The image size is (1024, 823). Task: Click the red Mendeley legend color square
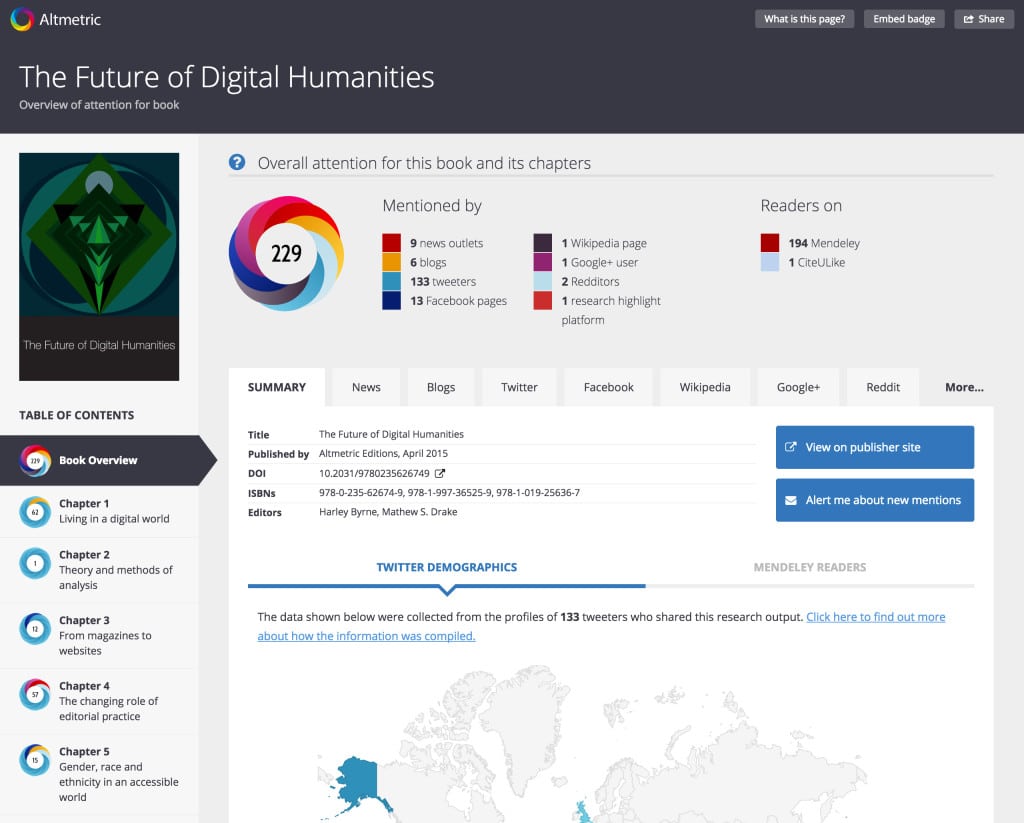point(770,242)
